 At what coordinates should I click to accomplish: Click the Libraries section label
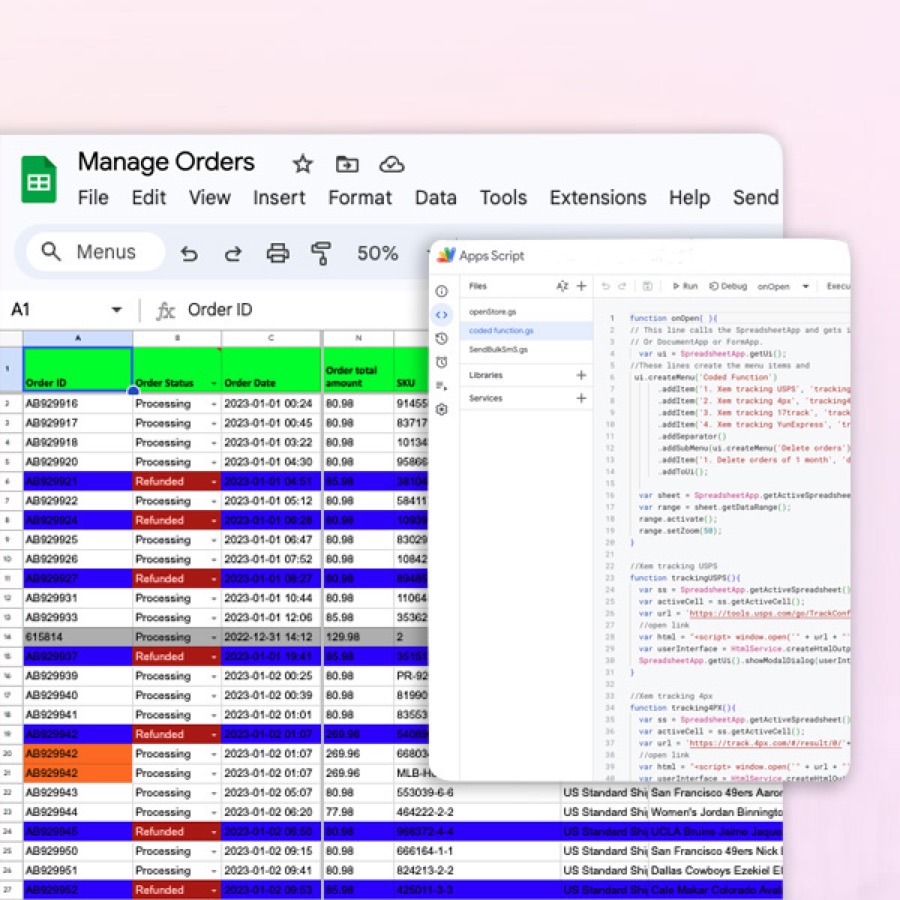pyautogui.click(x=486, y=375)
